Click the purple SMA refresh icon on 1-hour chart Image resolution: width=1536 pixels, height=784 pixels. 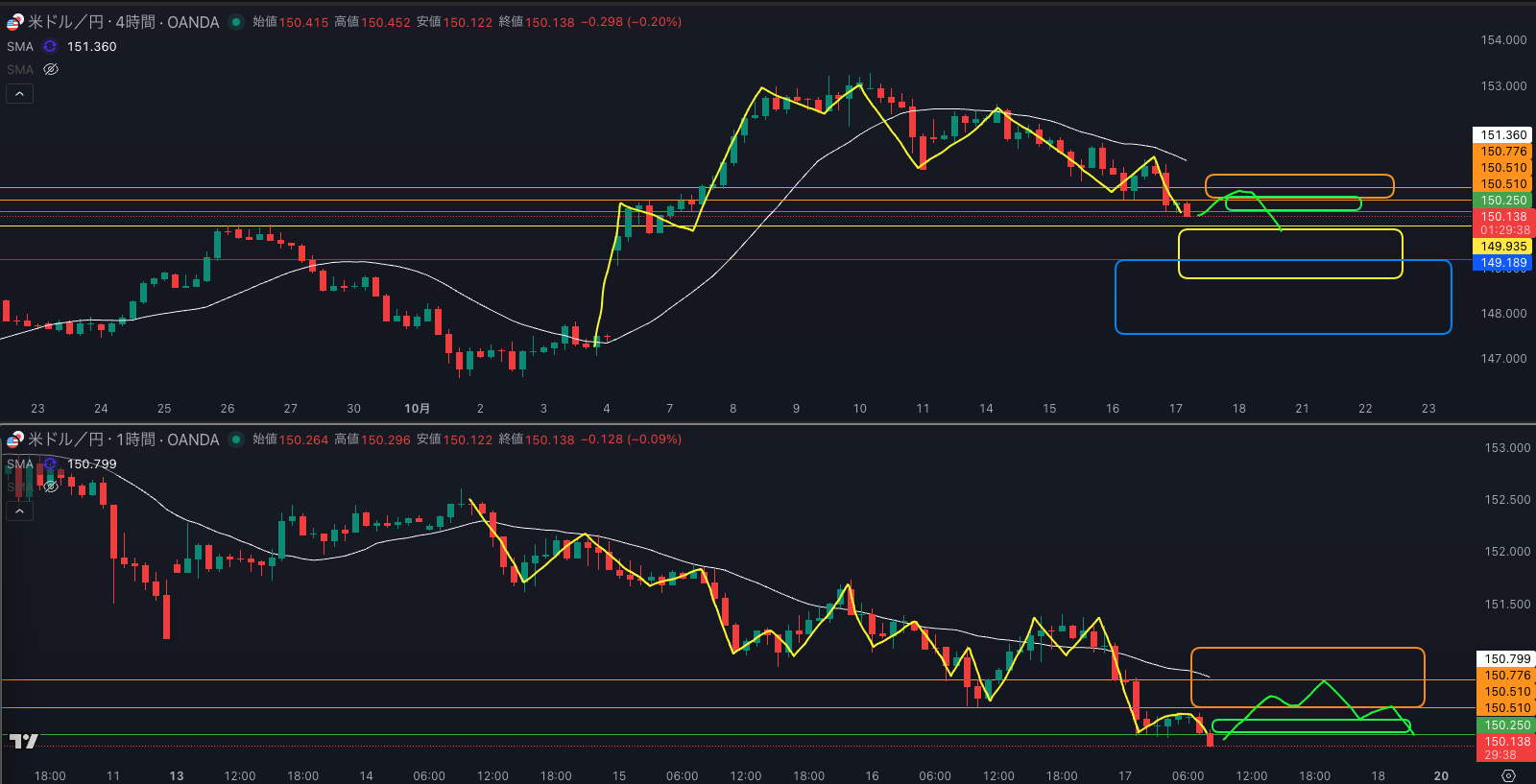coord(50,463)
